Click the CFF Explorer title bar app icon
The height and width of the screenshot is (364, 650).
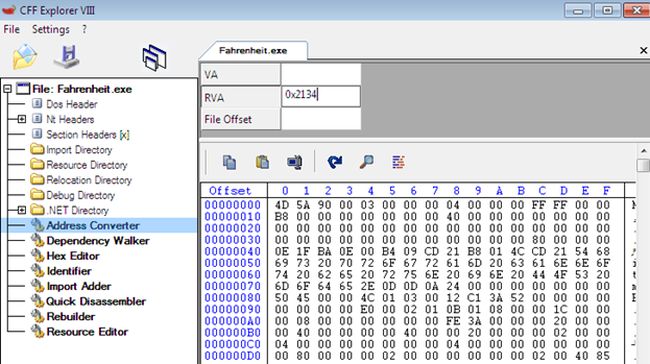click(9, 10)
